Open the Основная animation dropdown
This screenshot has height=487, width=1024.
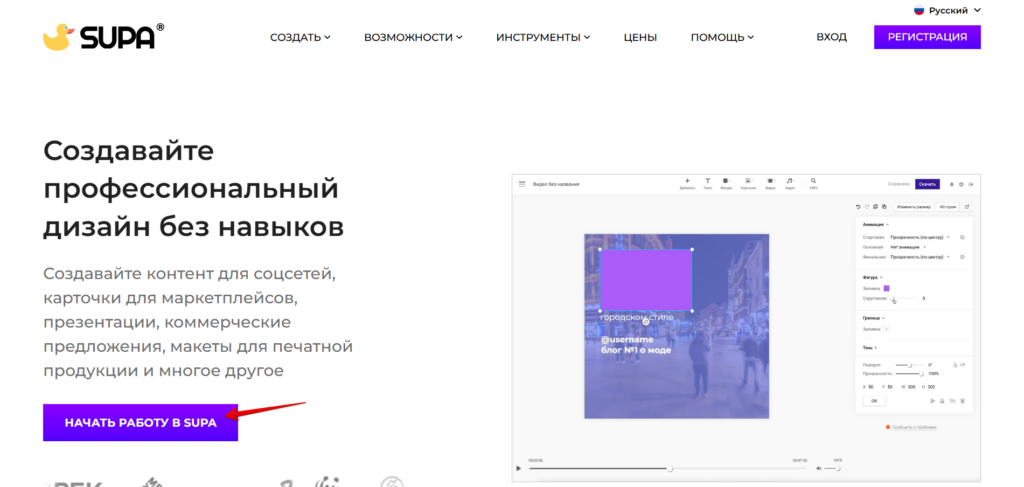(908, 247)
